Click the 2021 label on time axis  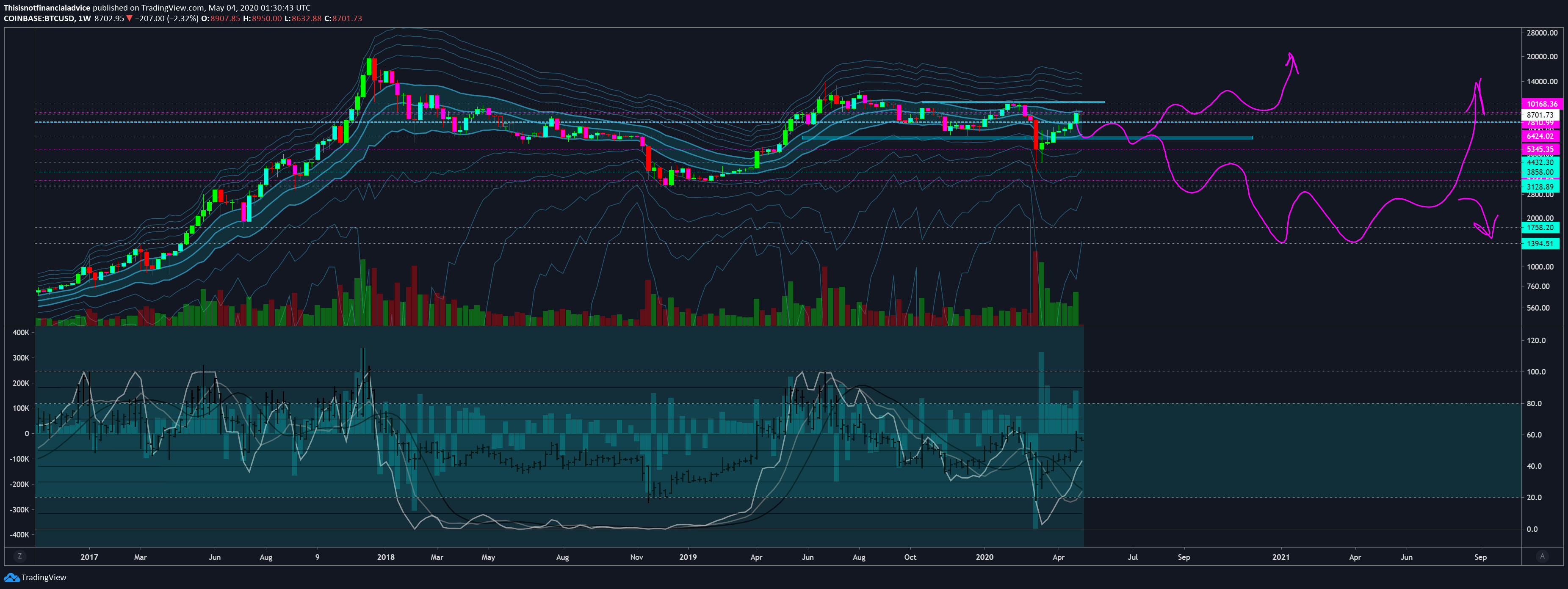tap(1280, 557)
